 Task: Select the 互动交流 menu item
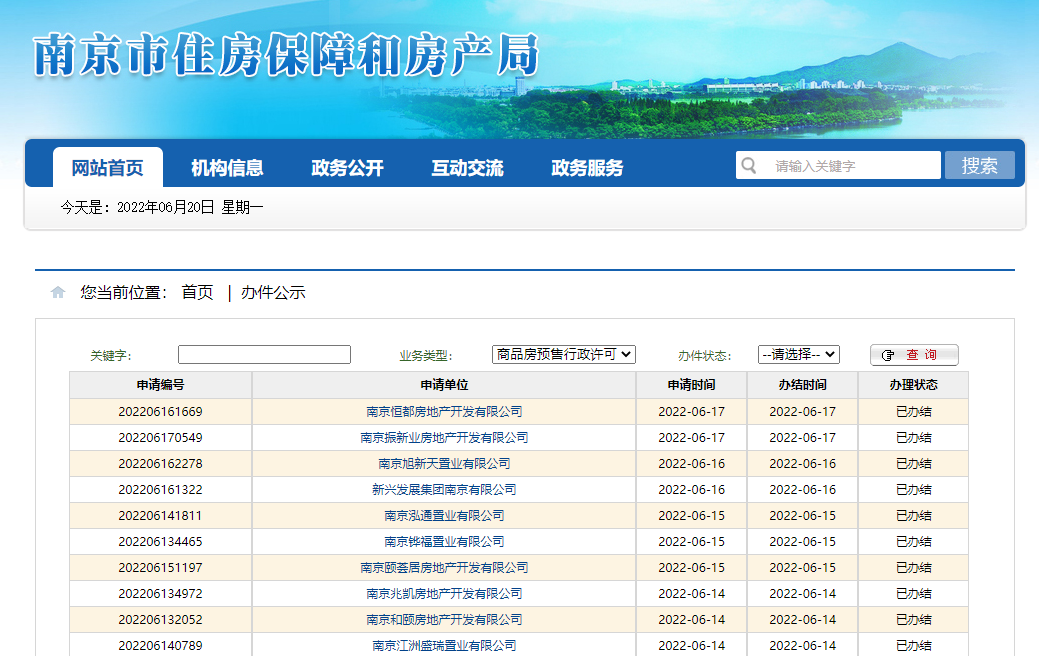[x=467, y=168]
